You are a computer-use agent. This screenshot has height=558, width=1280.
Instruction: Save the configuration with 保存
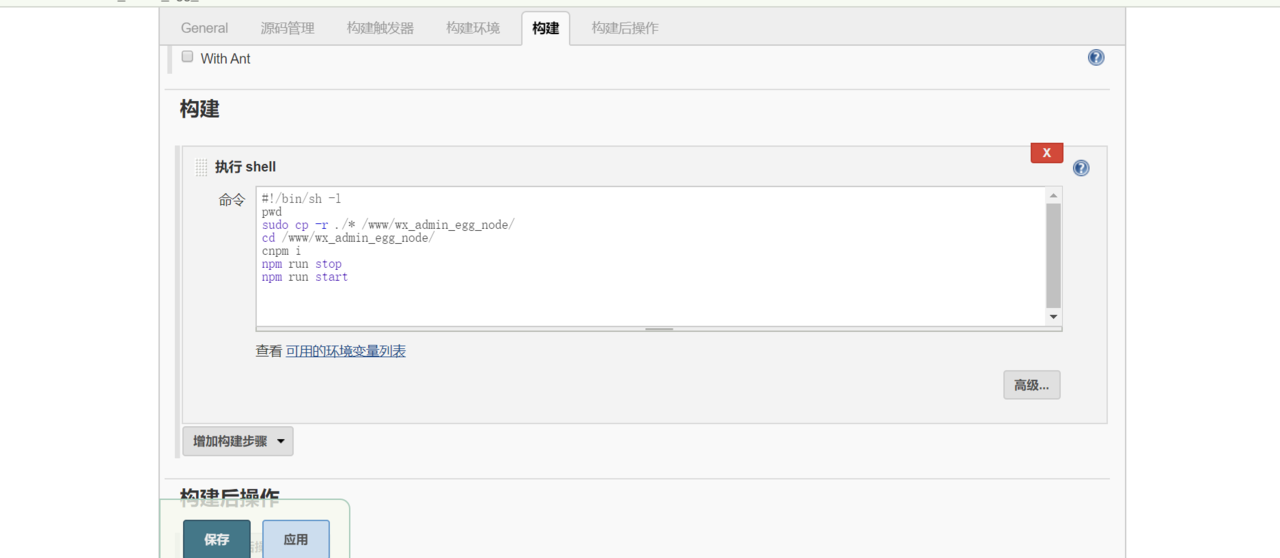click(x=217, y=539)
